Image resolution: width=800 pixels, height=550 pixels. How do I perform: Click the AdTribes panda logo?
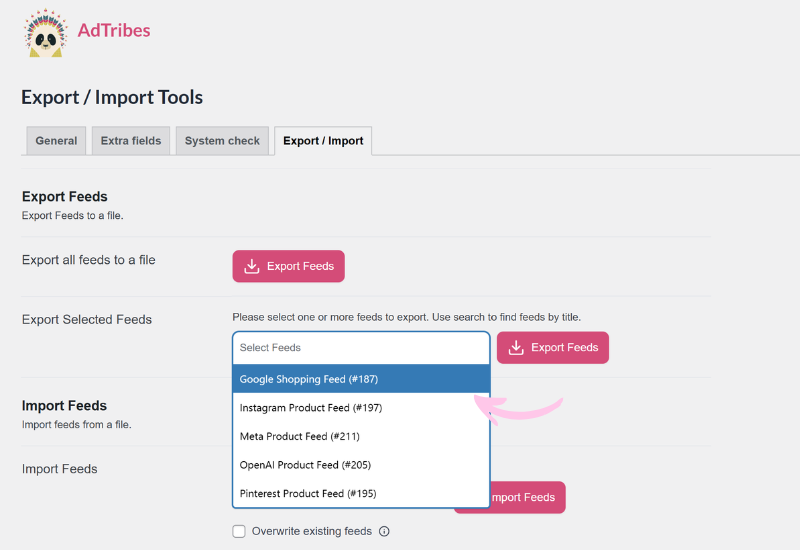tap(45, 33)
